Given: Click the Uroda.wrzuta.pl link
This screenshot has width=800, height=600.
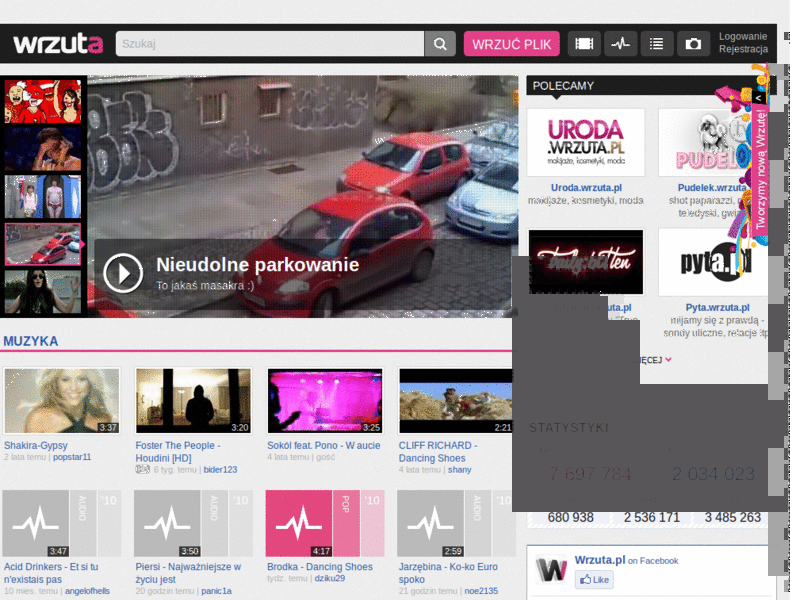Looking at the screenshot, I should point(586,188).
